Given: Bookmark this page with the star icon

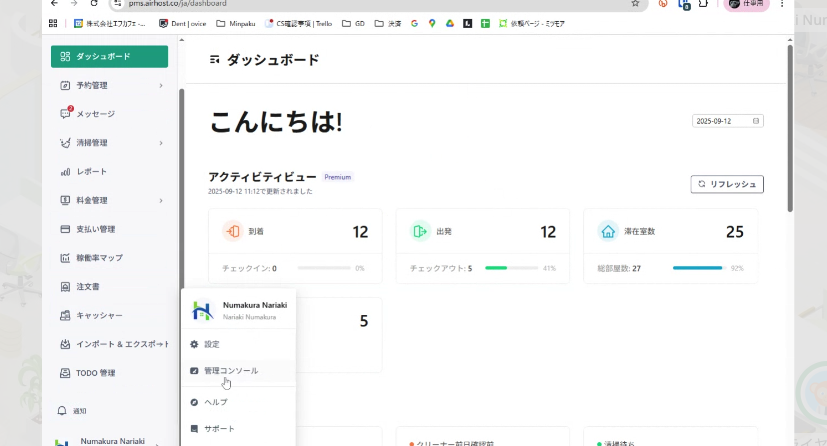Looking at the screenshot, I should pyautogui.click(x=635, y=4).
